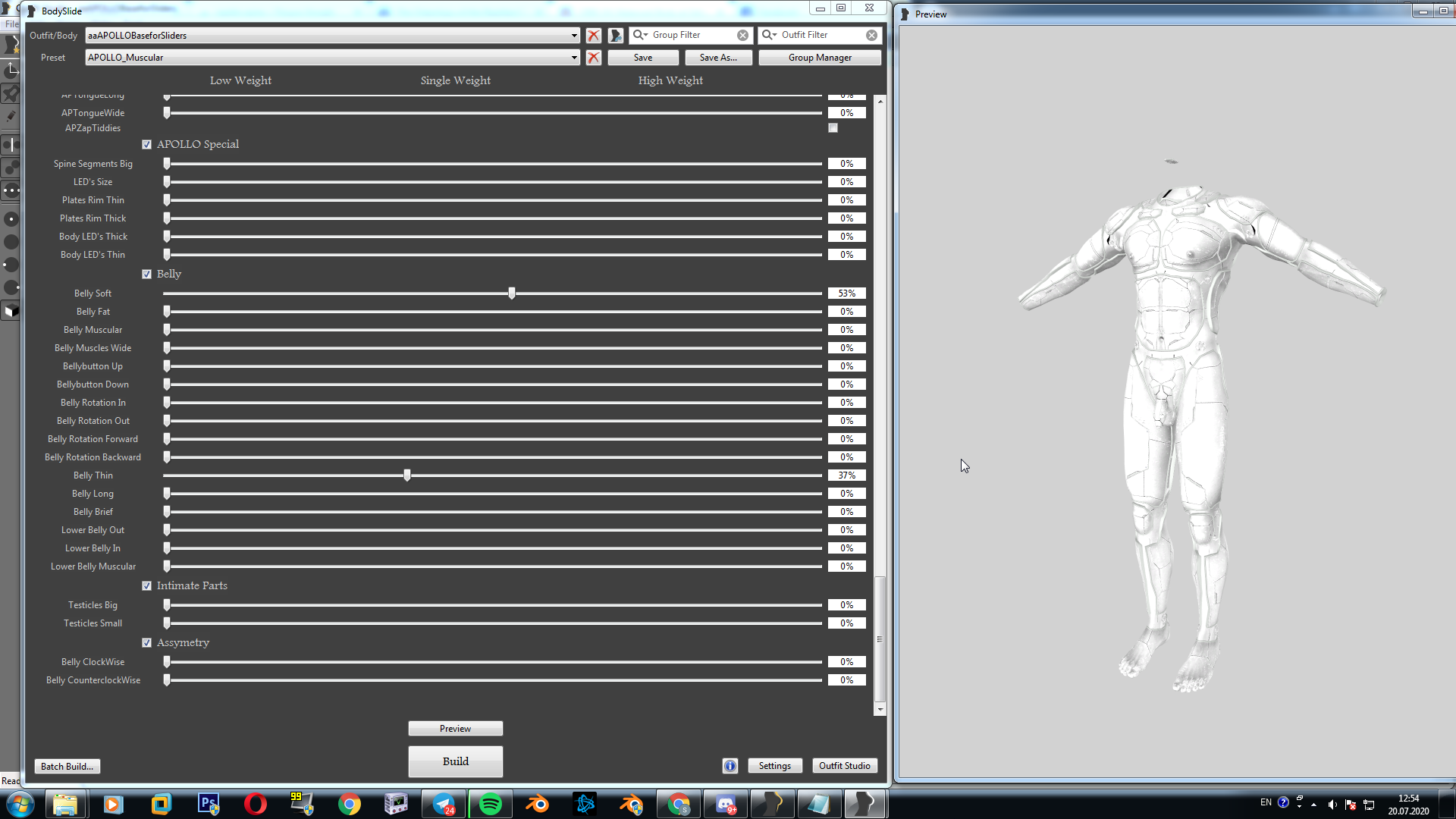This screenshot has height=819, width=1456.
Task: Edit the Belly Soft 53% value box
Action: tap(847, 293)
